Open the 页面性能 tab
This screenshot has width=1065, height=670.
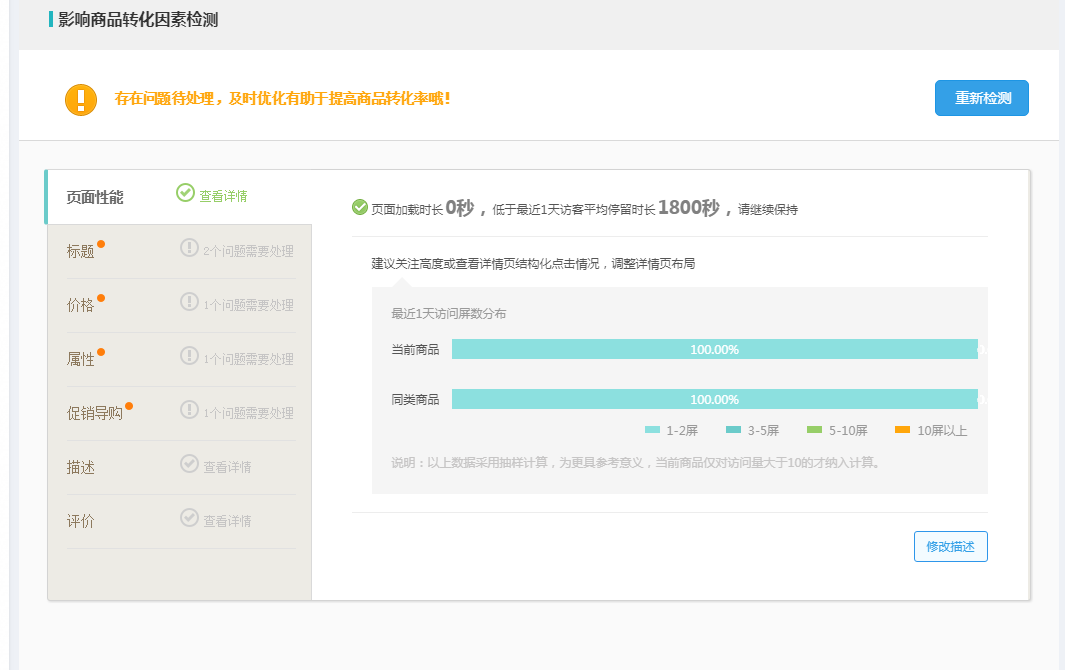95,197
